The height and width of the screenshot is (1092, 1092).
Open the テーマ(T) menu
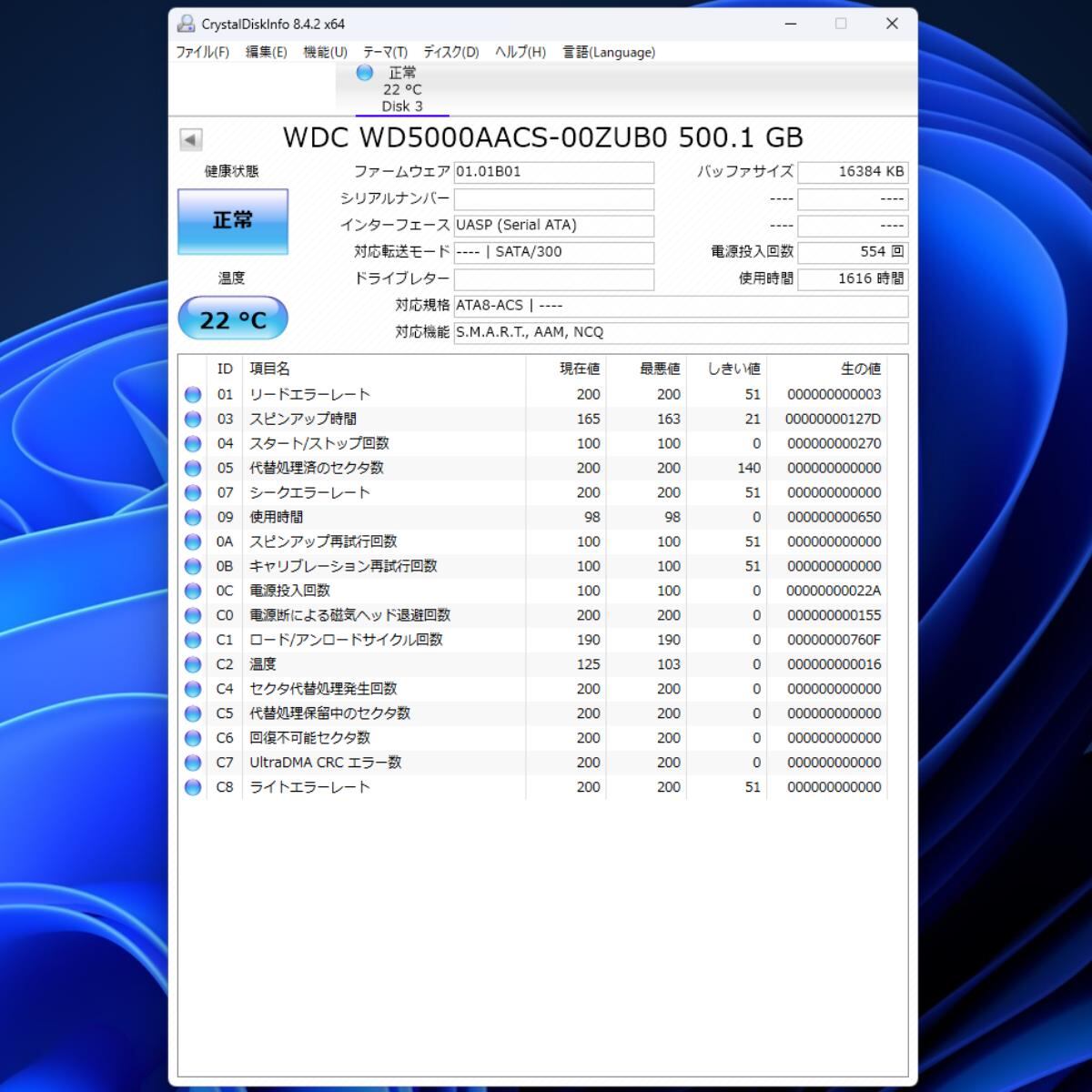click(385, 53)
